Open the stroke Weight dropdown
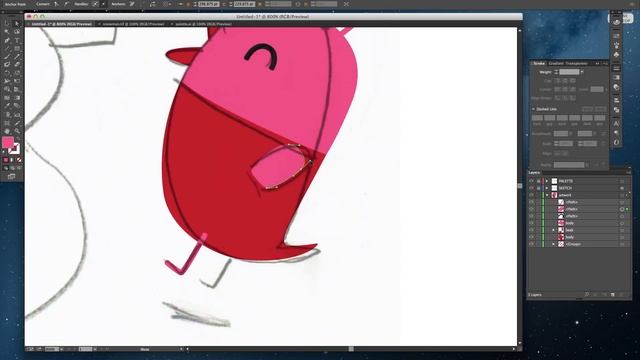The width and height of the screenshot is (640, 360). (582, 72)
